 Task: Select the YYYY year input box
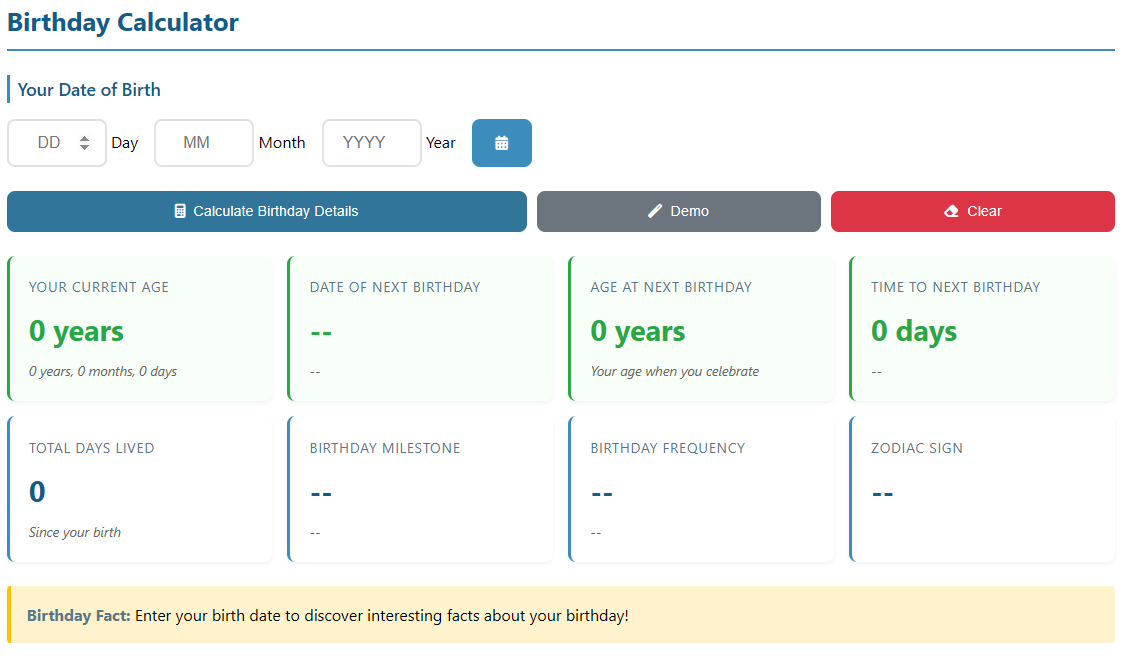point(371,143)
